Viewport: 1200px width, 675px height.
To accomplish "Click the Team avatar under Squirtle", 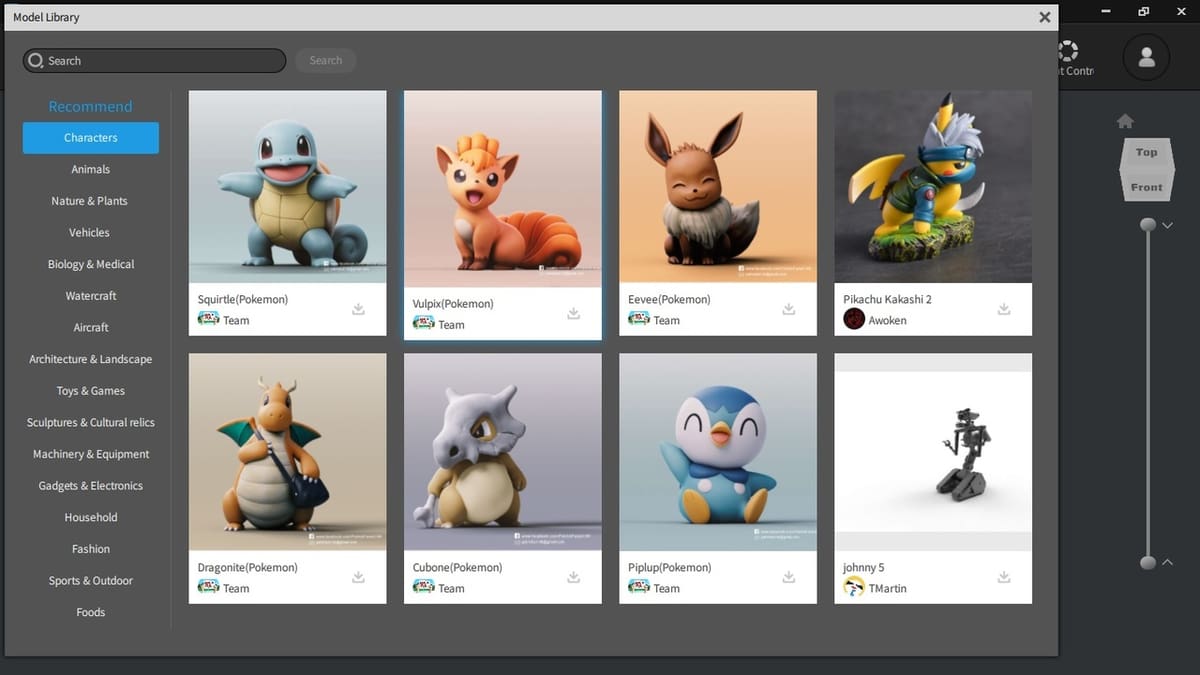I will tap(208, 319).
